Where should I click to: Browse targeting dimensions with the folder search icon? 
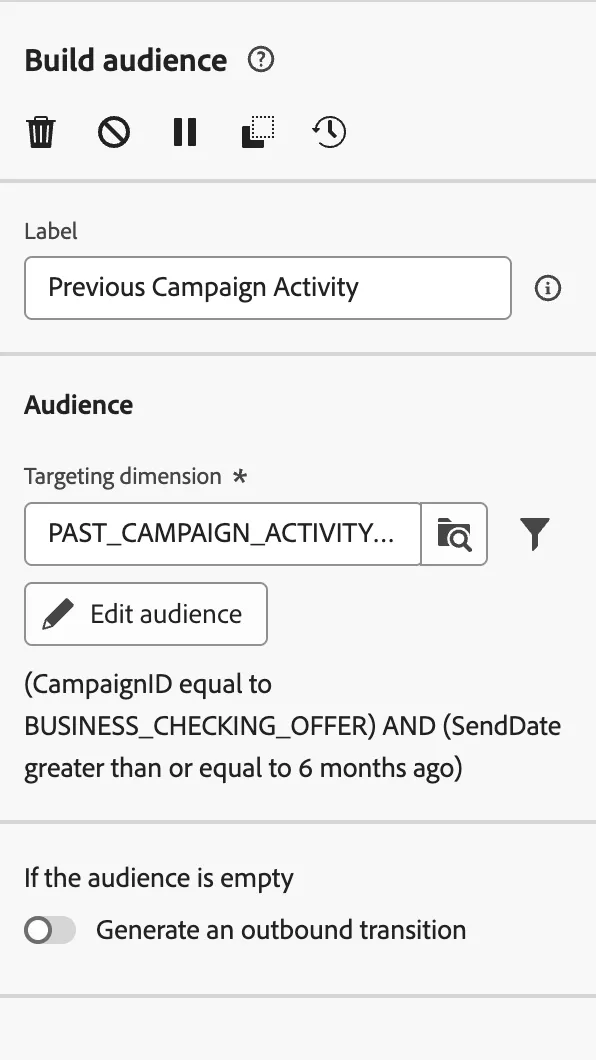coord(454,534)
